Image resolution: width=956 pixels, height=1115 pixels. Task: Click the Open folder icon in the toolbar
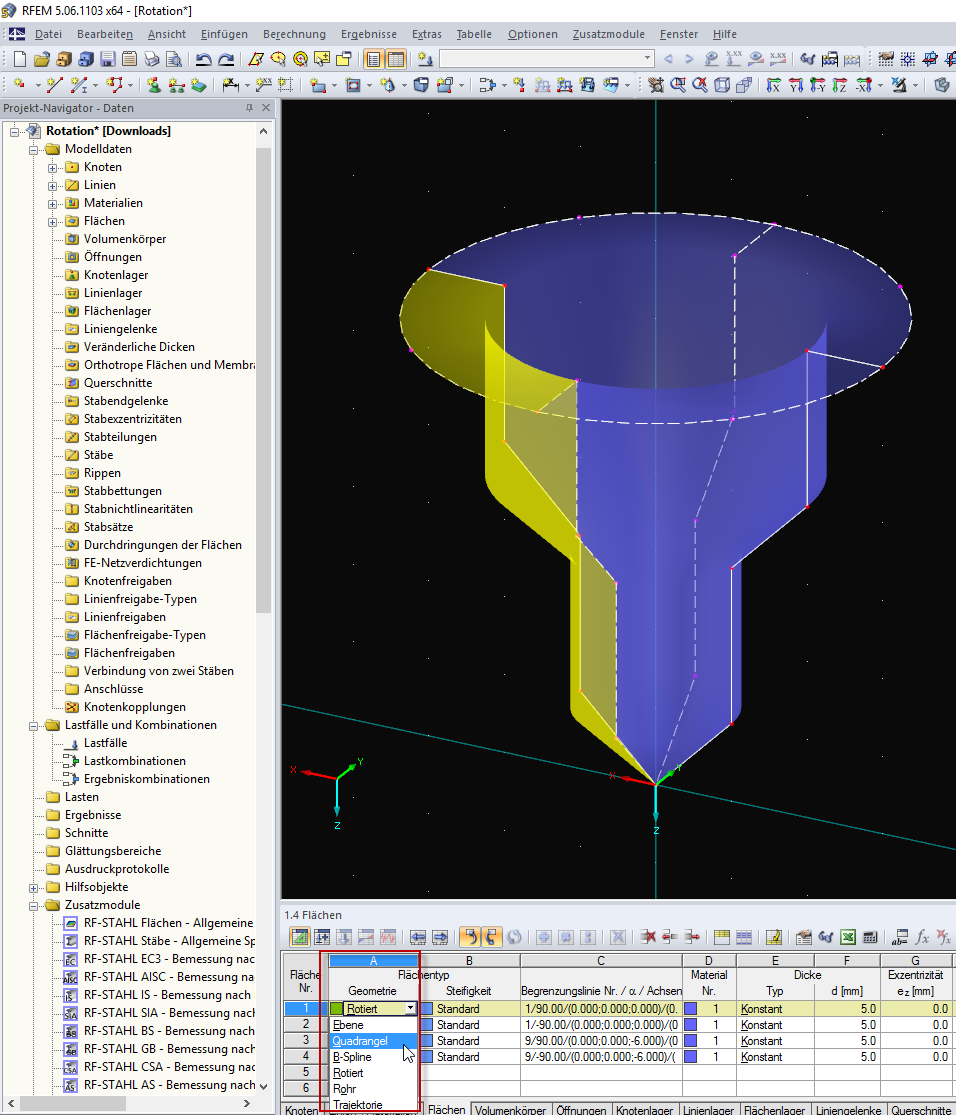(x=41, y=59)
